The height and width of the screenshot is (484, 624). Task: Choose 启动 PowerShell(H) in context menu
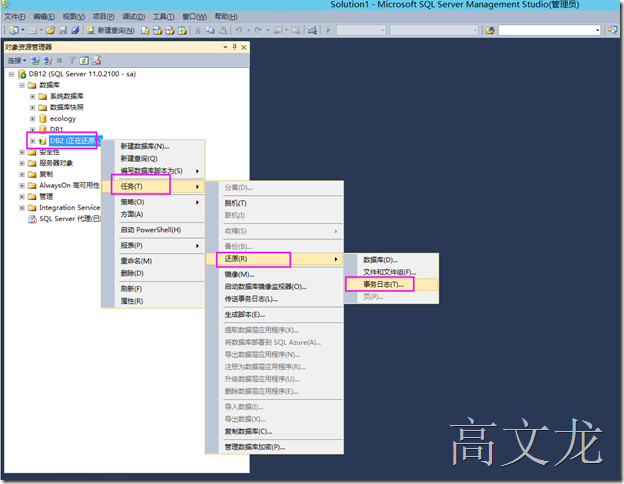pos(153,230)
